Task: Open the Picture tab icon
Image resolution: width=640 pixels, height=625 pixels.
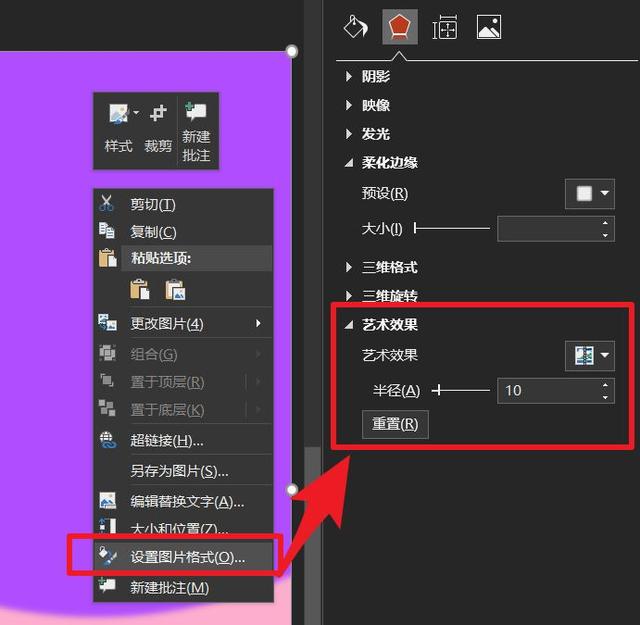Action: pos(489,27)
